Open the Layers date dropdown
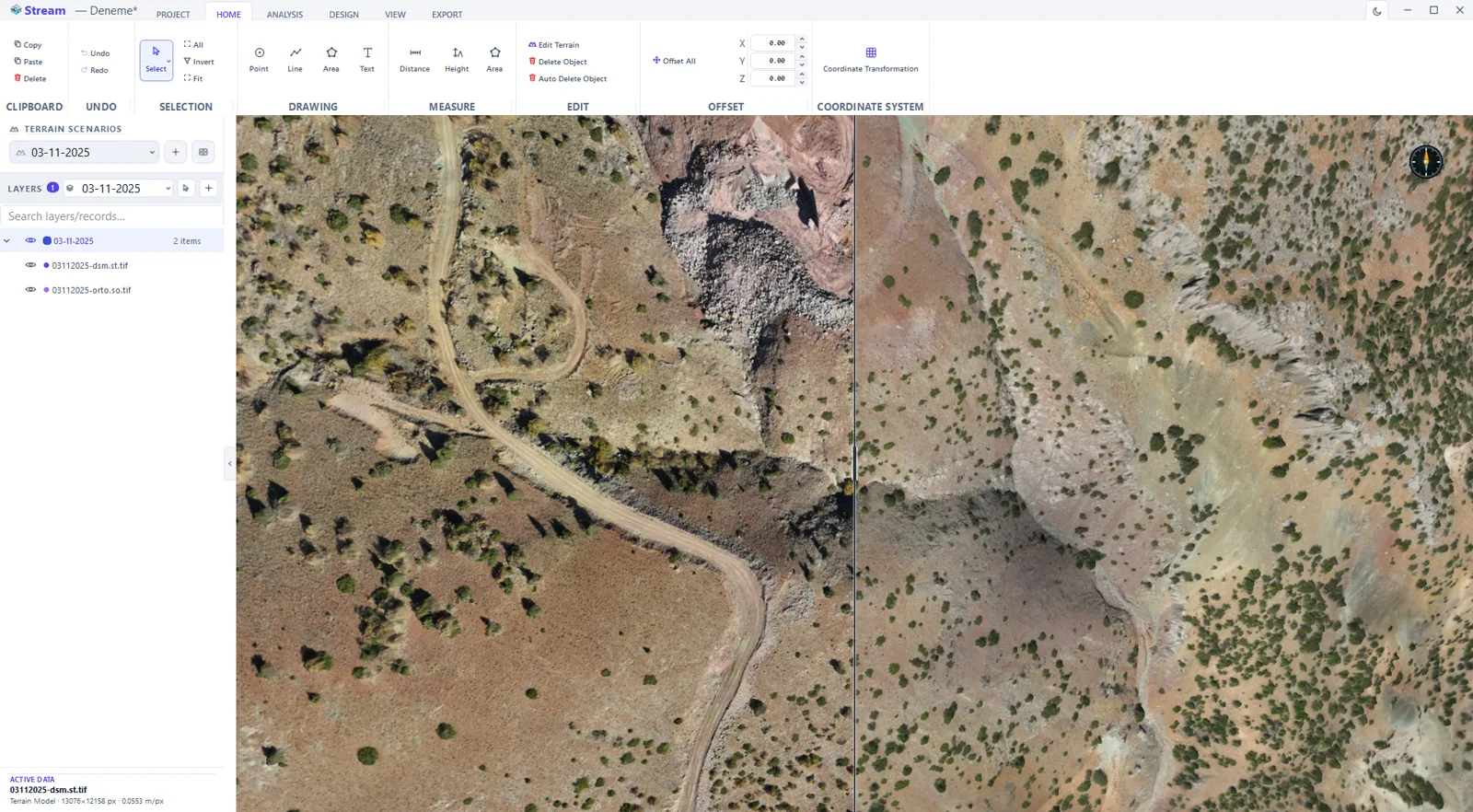 coord(118,188)
